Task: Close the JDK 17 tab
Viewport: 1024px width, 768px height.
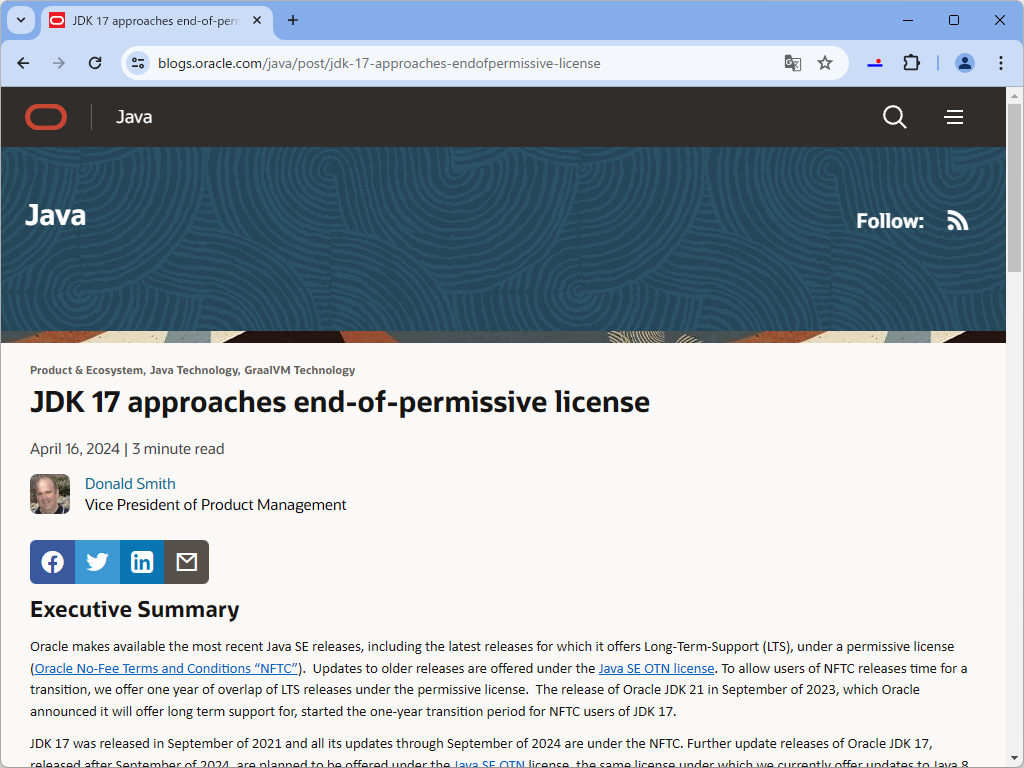Action: coord(257,20)
